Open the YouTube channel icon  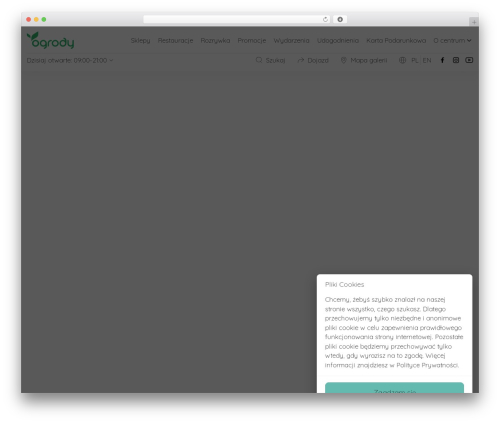(469, 60)
